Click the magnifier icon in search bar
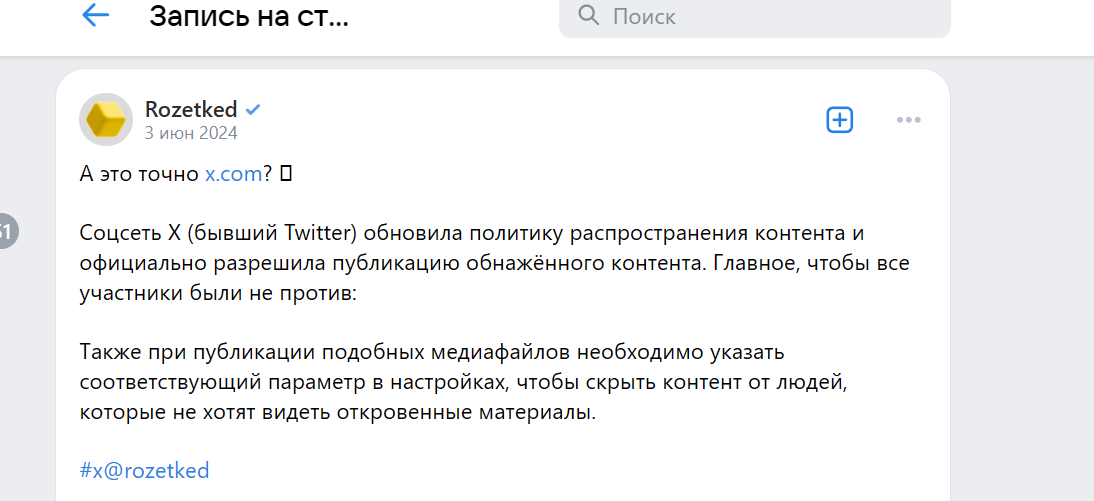The height and width of the screenshot is (501, 1094). (x=589, y=15)
